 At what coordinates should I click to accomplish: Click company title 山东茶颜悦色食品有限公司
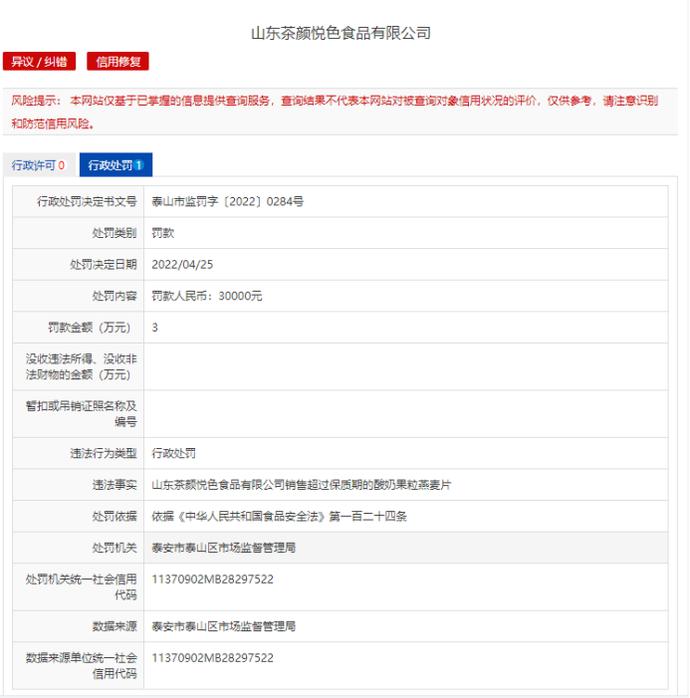click(341, 33)
